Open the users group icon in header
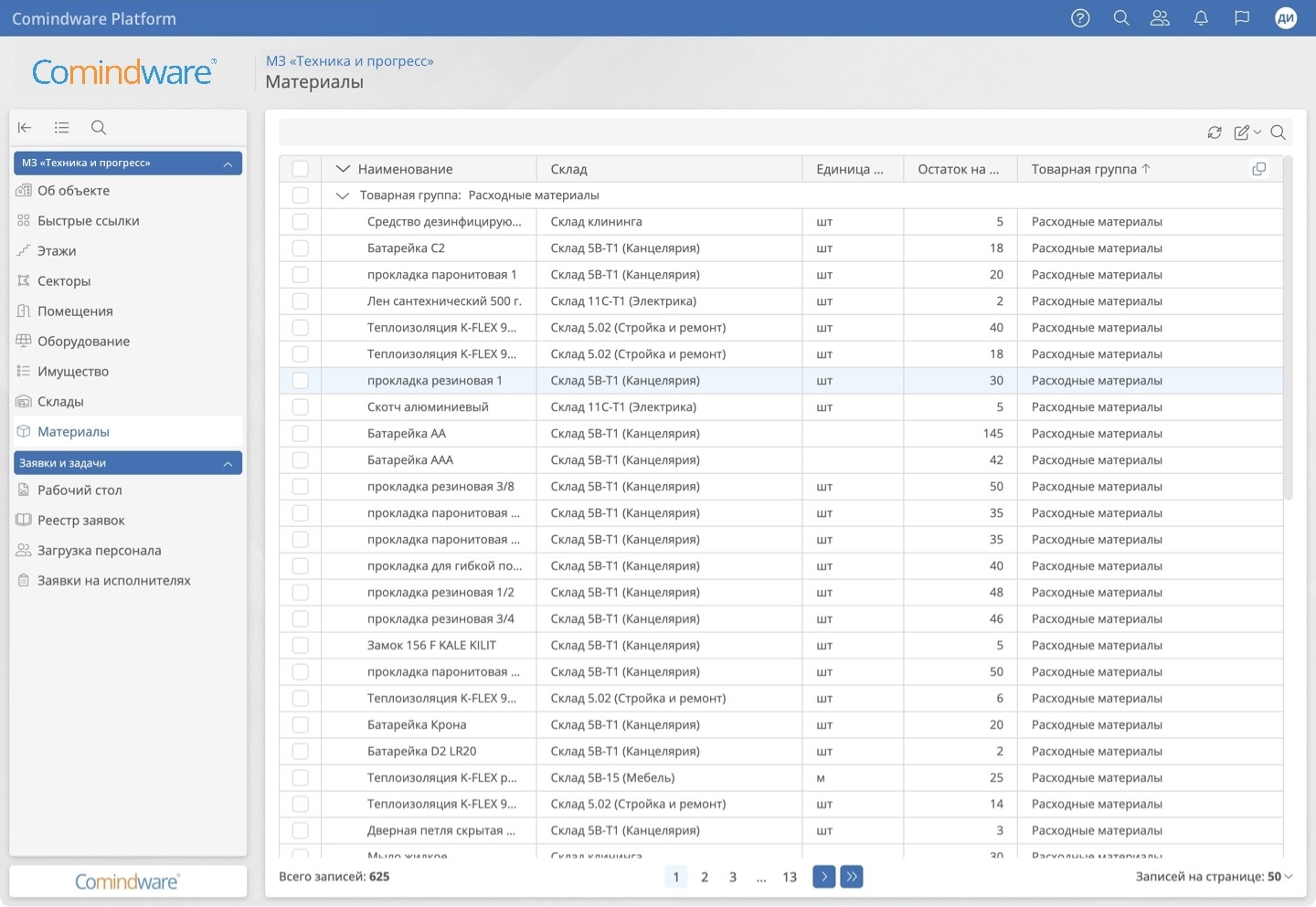Viewport: 1316px width, 907px height. tap(1160, 18)
